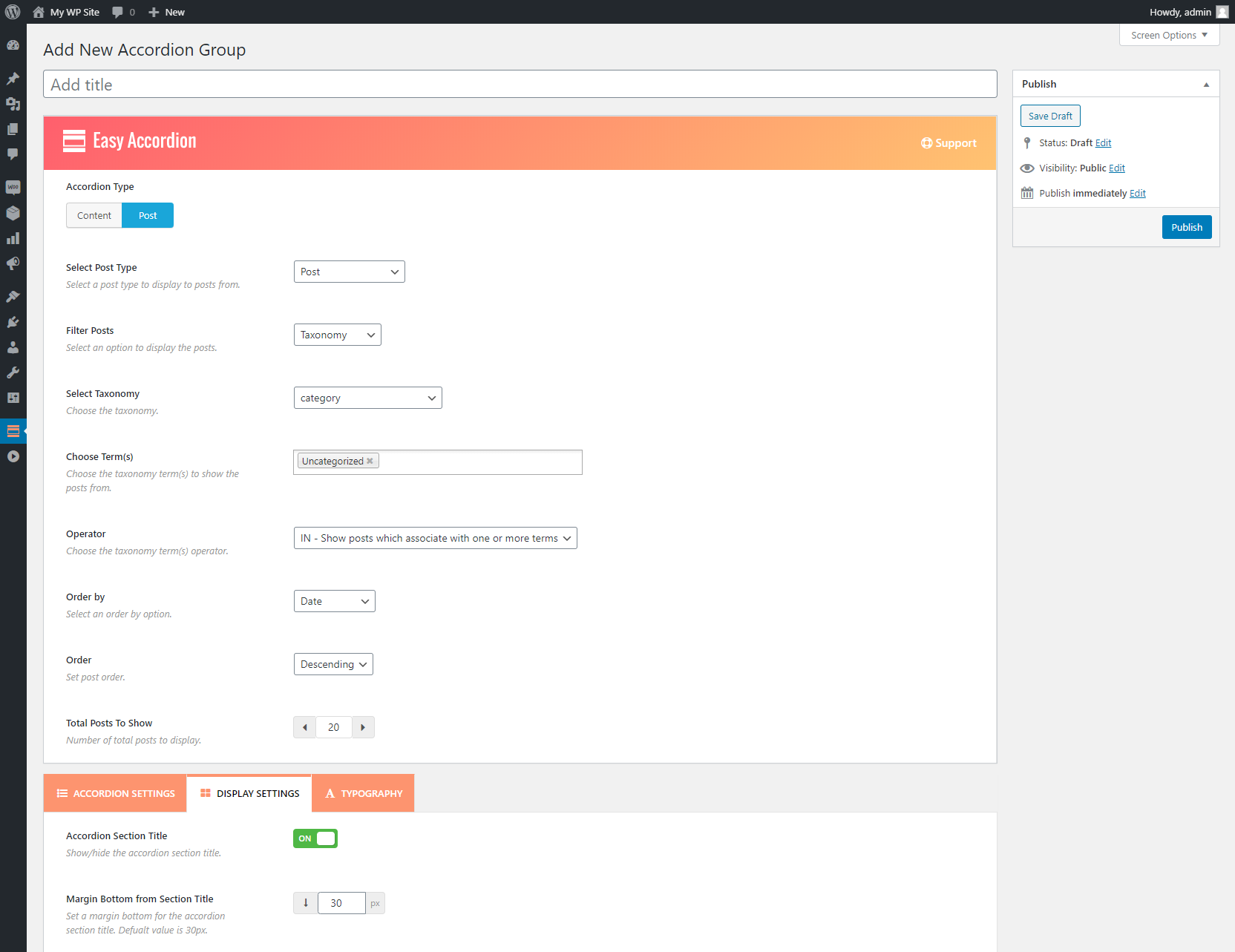Open Posts via the pushpin icon
The image size is (1235, 952).
coord(13,79)
